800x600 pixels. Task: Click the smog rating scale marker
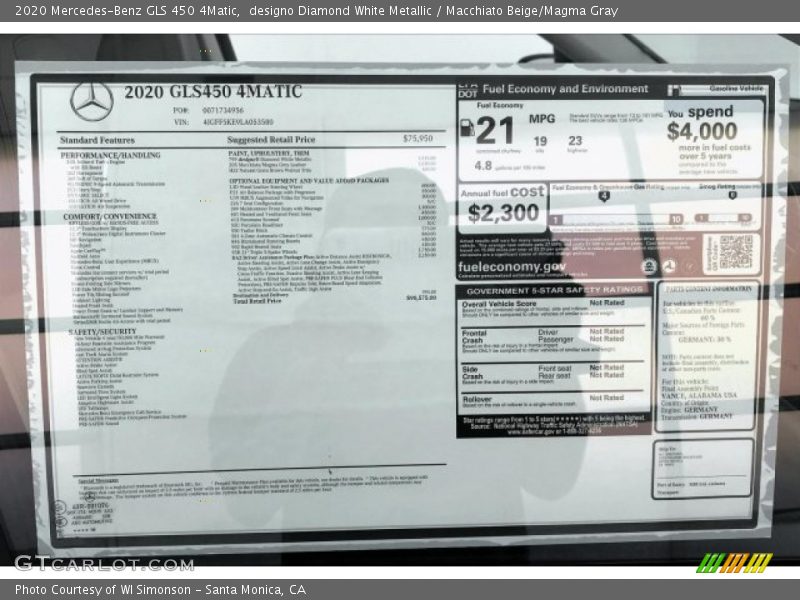point(732,195)
